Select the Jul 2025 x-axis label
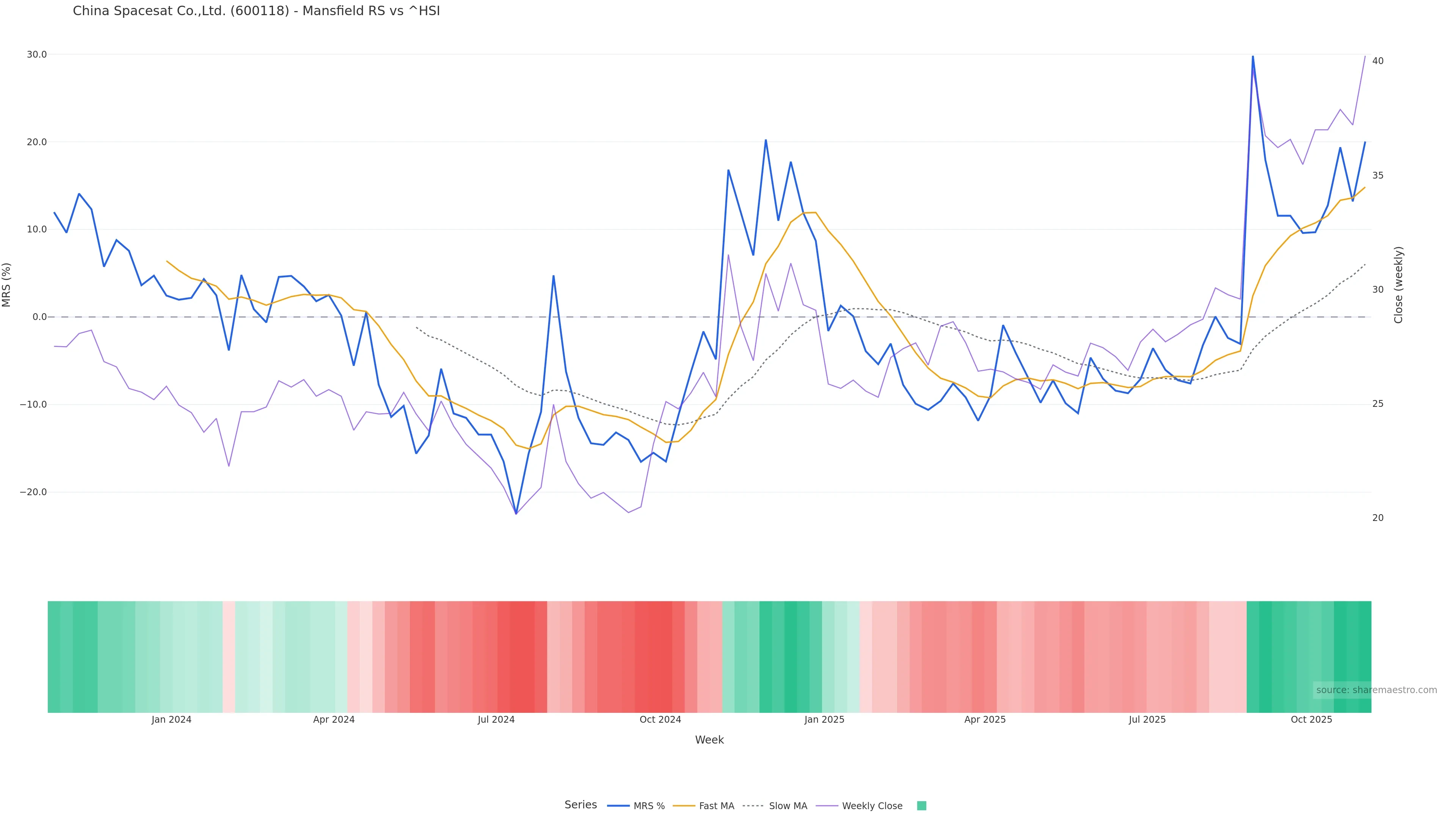The height and width of the screenshot is (819, 1456). [1147, 720]
